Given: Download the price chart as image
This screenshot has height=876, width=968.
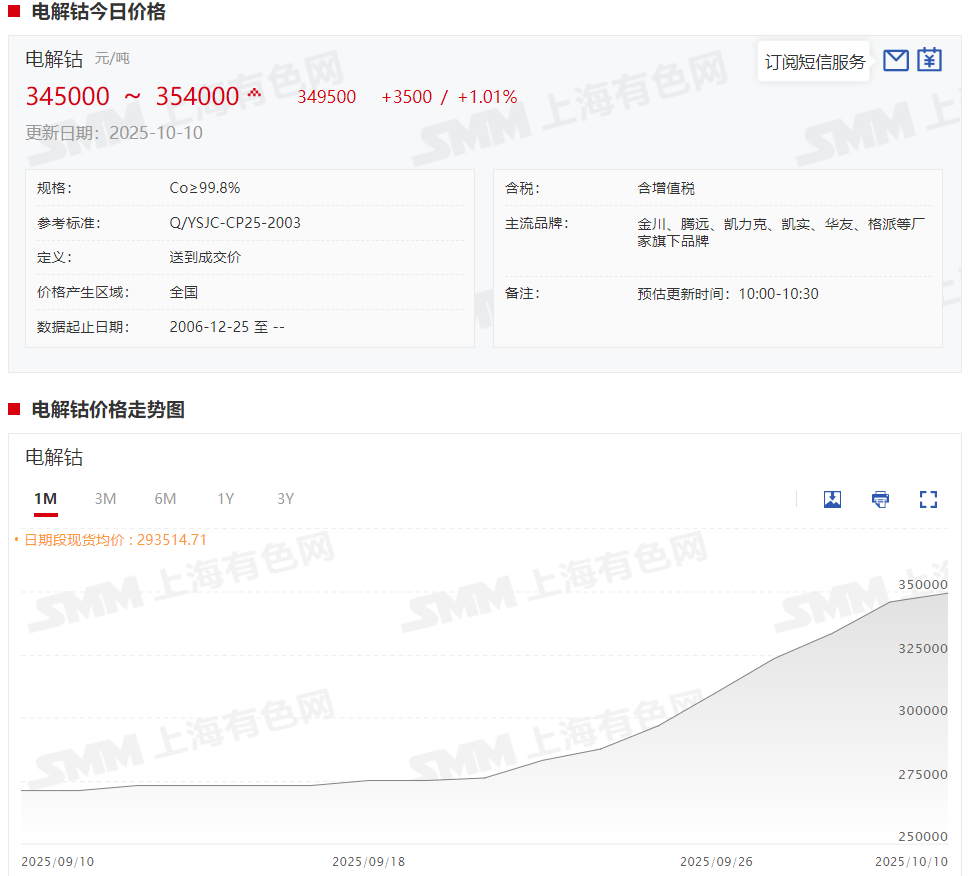Looking at the screenshot, I should 832,499.
